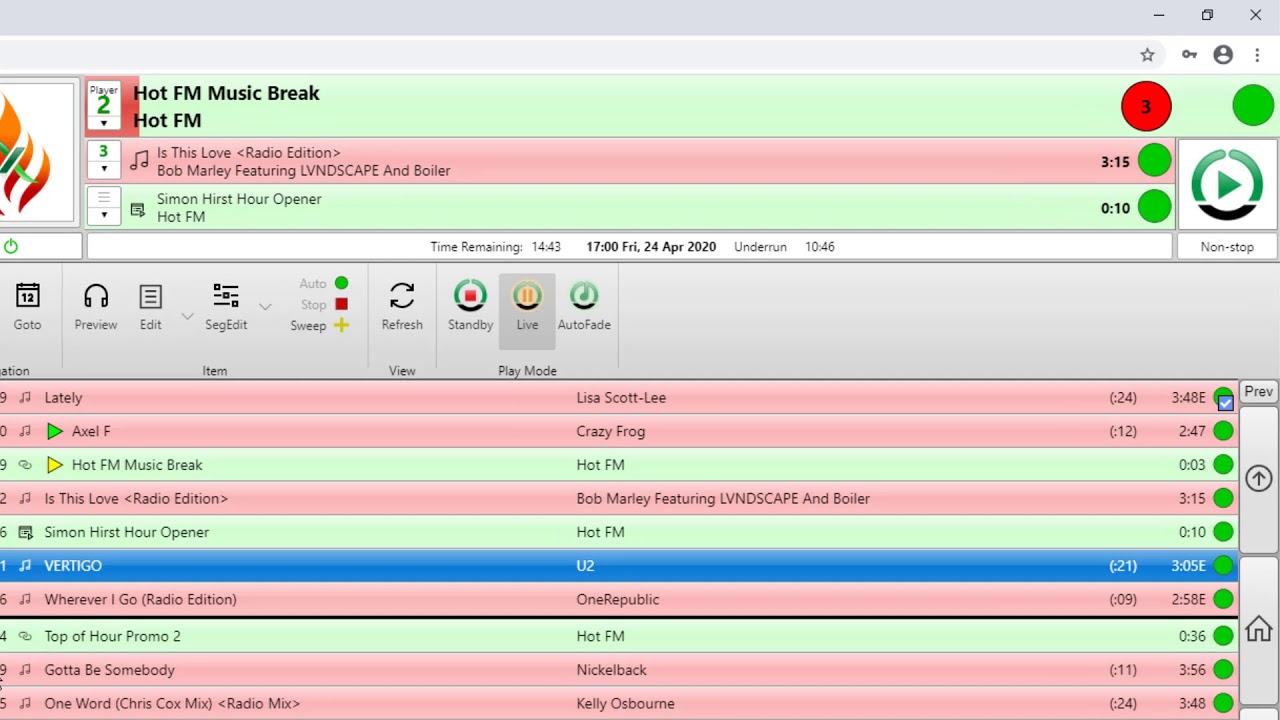
Task: Click the green dot on the Wherever I Go row
Action: tap(1223, 599)
